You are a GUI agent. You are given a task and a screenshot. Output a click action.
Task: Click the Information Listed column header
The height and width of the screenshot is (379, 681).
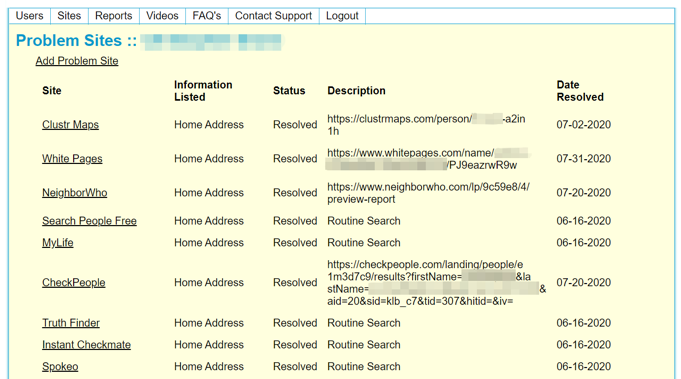[x=203, y=91]
